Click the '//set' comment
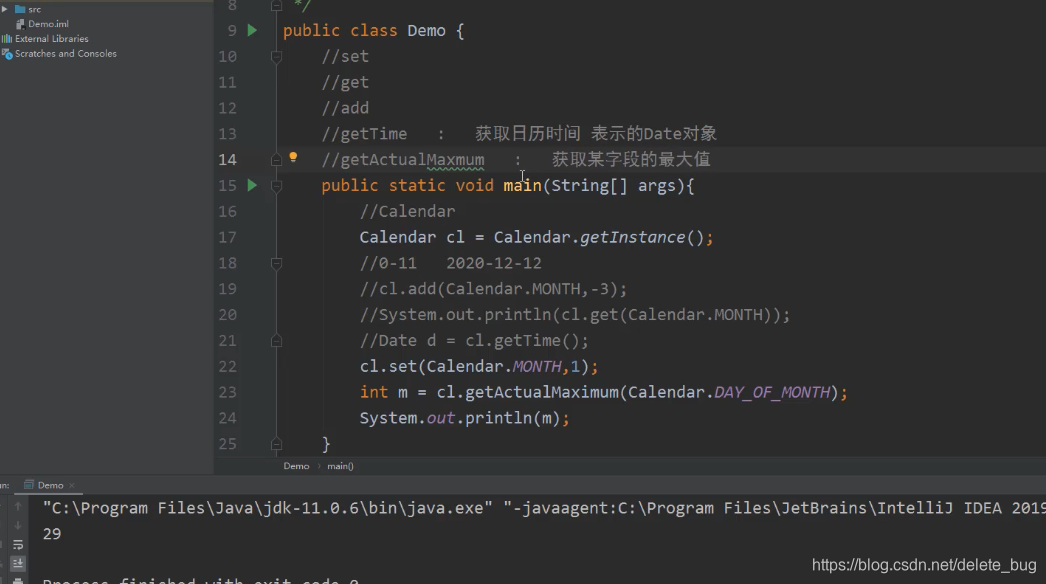 (345, 57)
